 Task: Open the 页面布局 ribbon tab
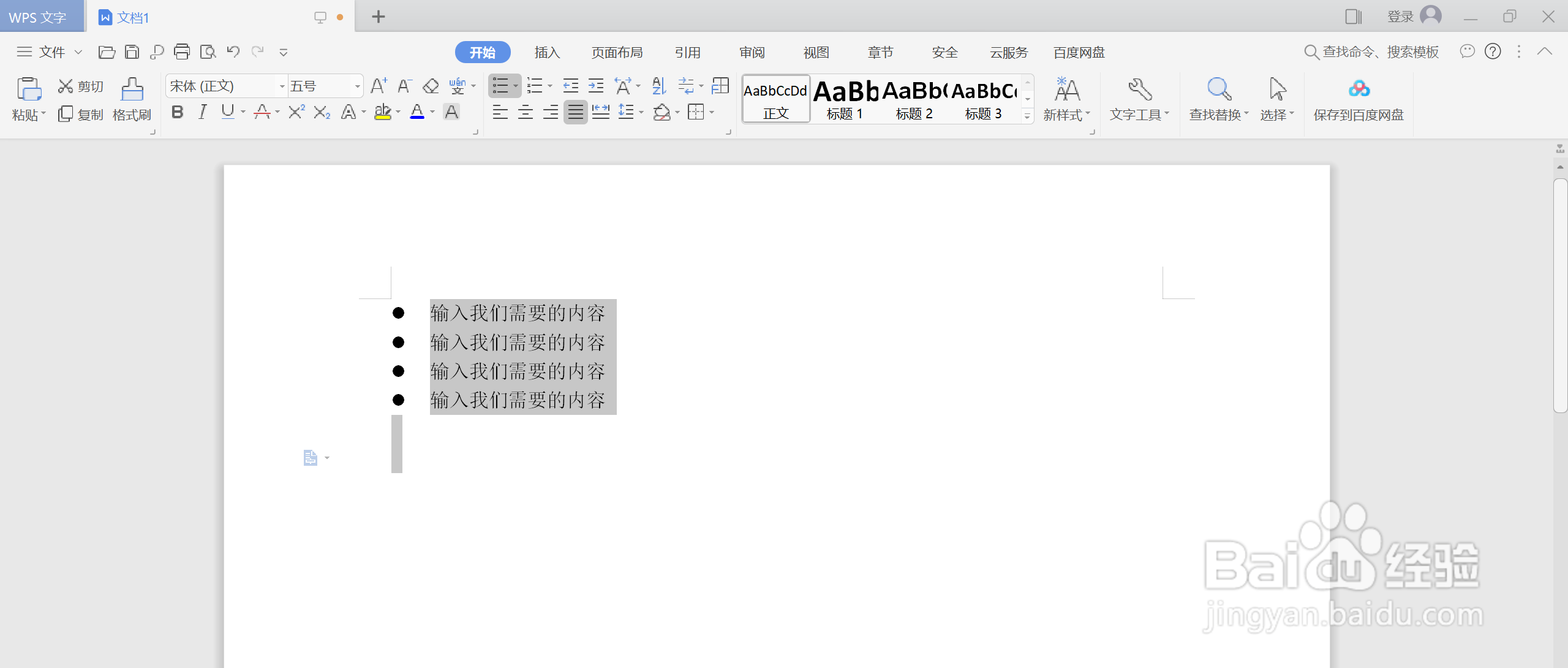tap(617, 53)
